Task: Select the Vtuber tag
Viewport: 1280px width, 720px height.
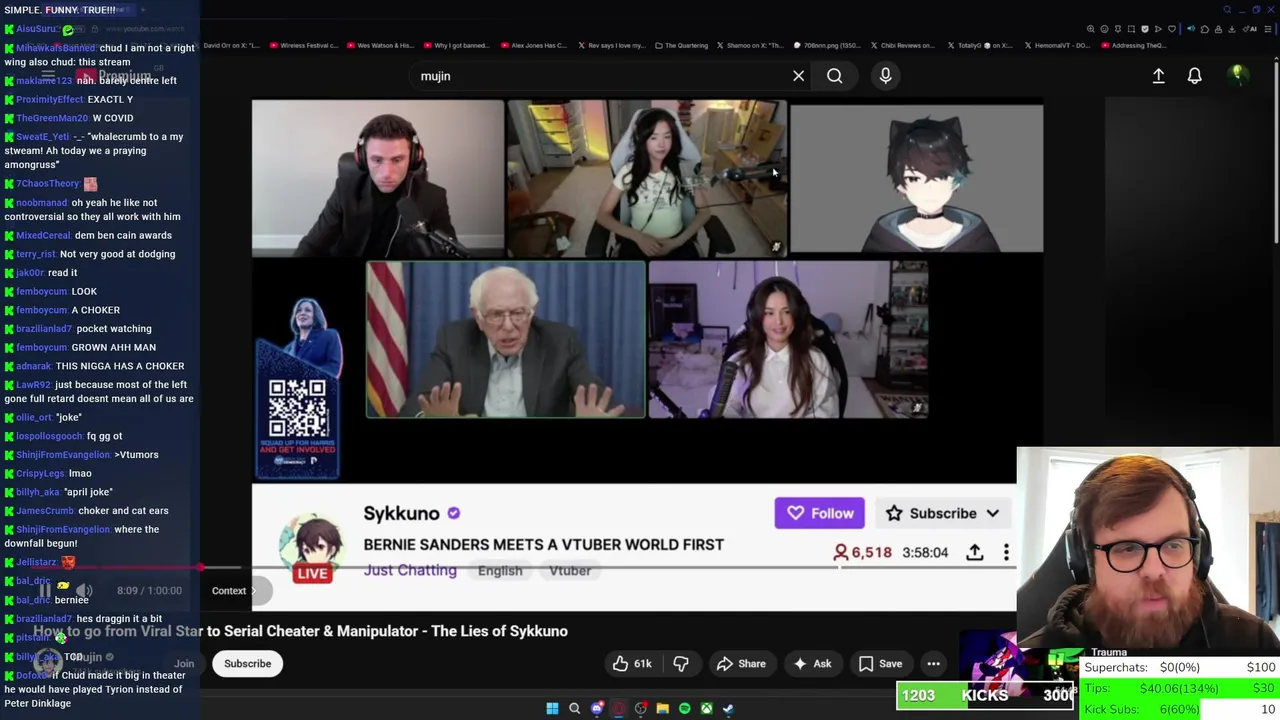Action: (570, 571)
